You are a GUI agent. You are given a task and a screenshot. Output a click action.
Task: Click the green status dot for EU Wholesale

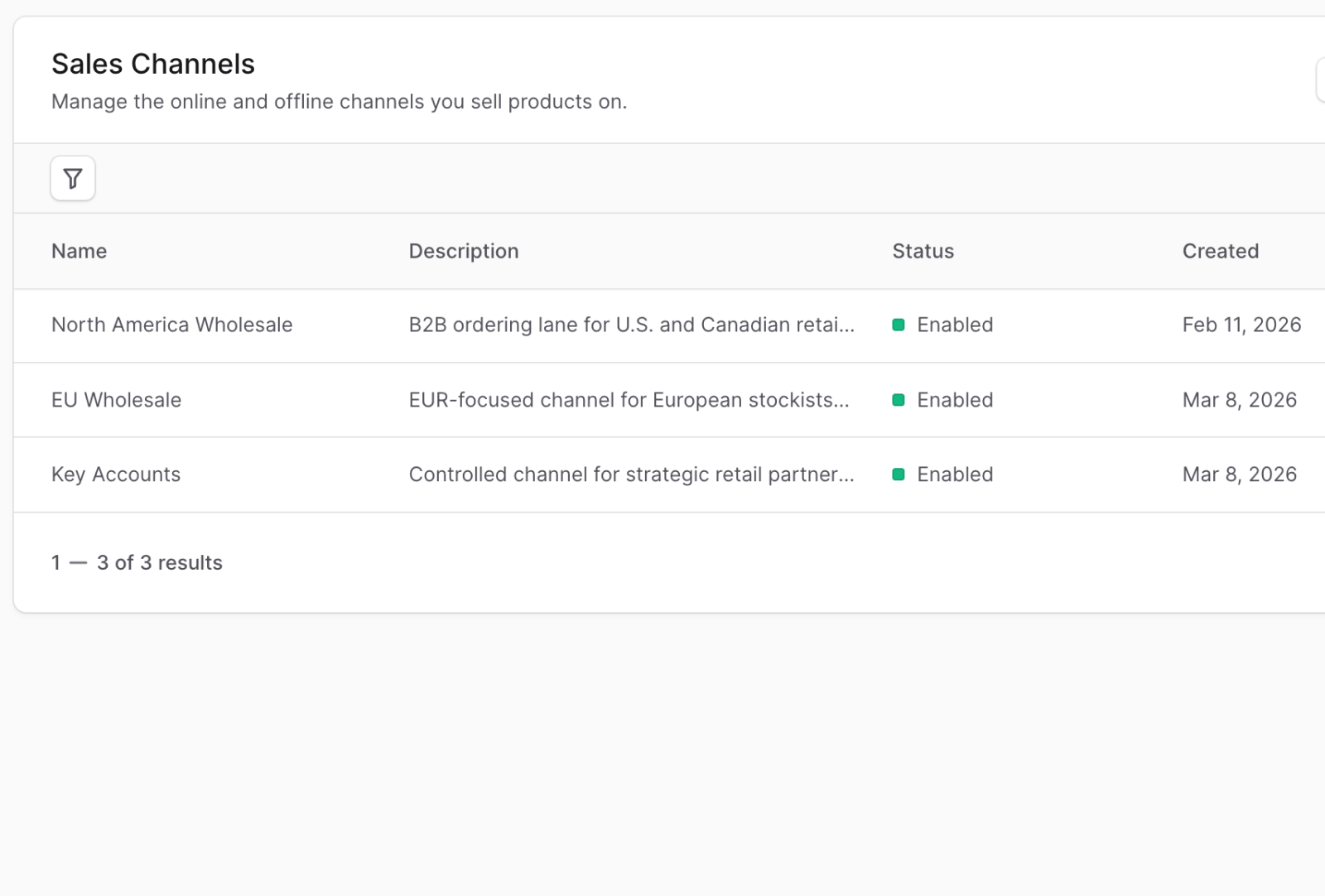tap(899, 400)
